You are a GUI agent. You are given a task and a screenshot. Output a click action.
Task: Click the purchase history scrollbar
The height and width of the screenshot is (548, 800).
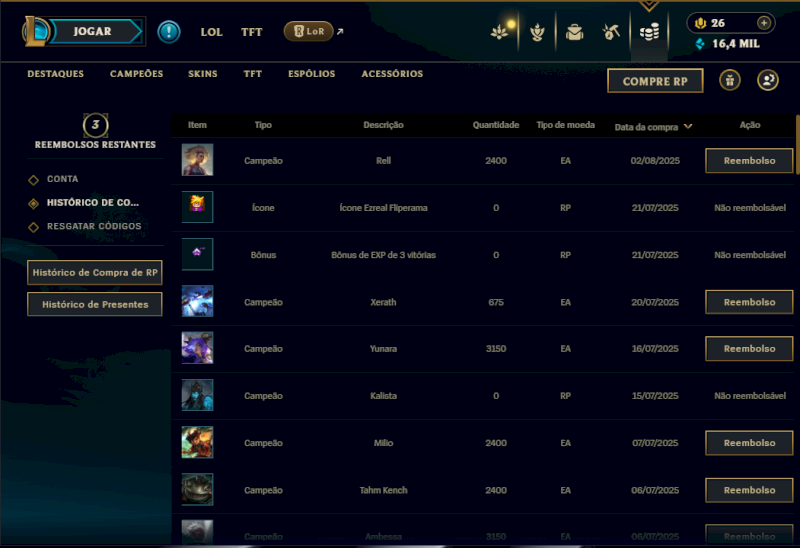click(797, 144)
